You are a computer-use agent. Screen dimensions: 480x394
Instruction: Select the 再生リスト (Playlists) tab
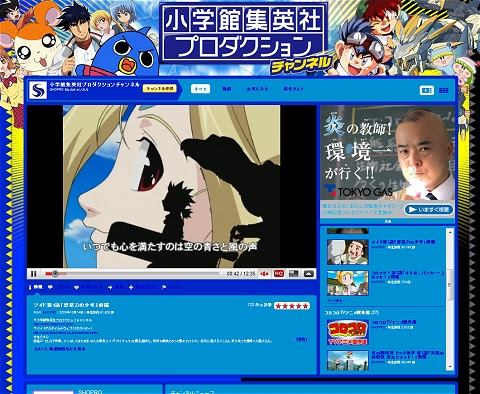[293, 89]
